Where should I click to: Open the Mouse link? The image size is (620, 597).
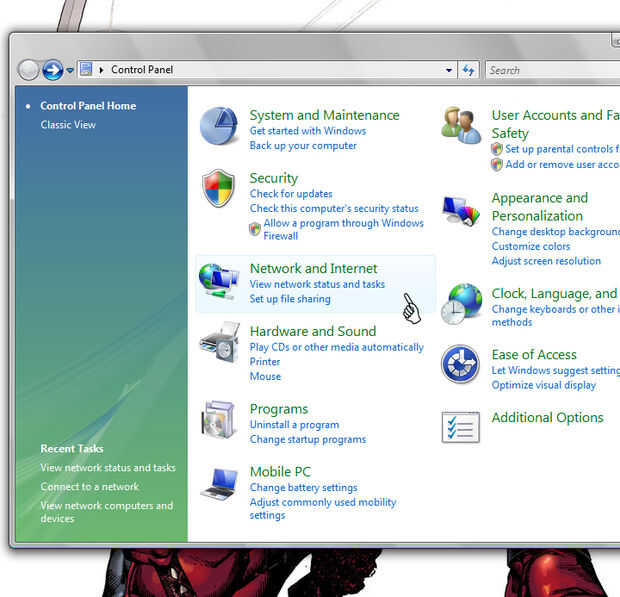point(265,376)
